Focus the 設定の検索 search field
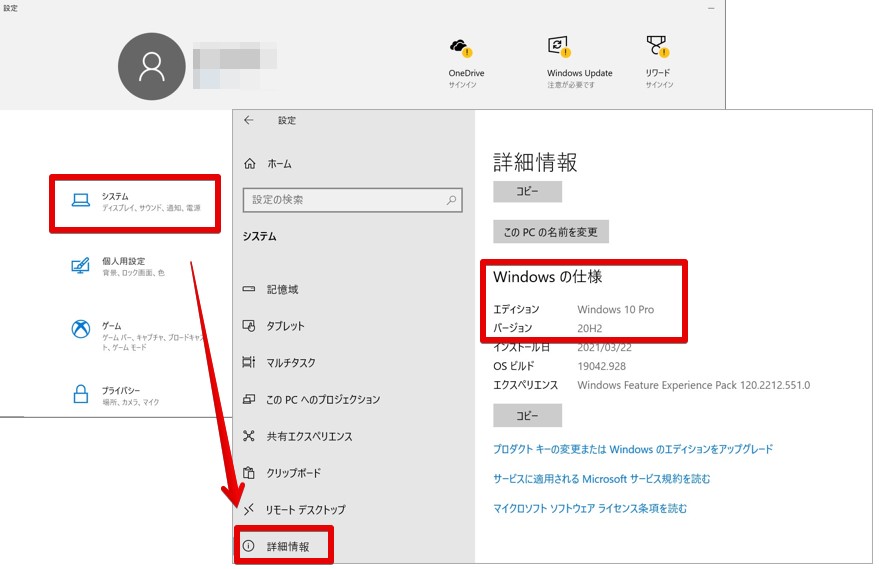This screenshot has width=879, height=569. (353, 200)
